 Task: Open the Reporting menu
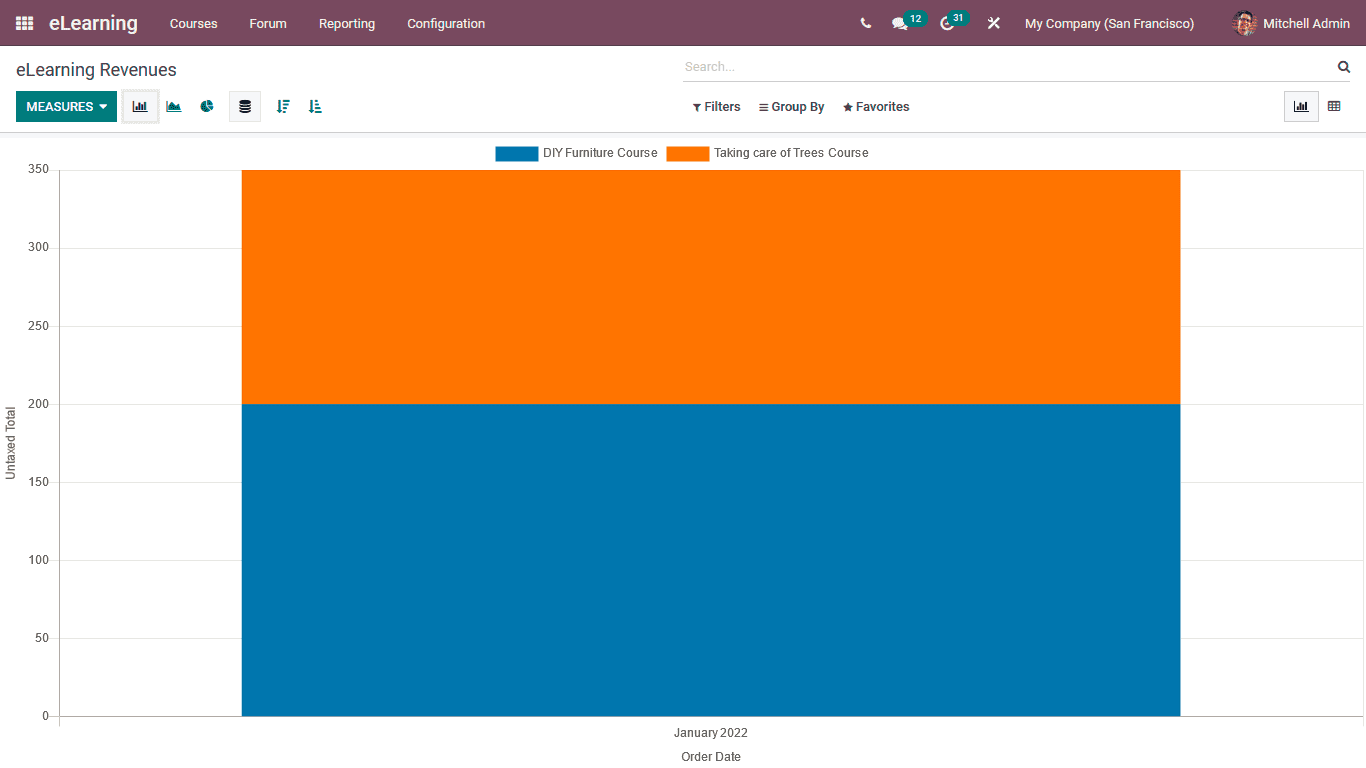[347, 23]
